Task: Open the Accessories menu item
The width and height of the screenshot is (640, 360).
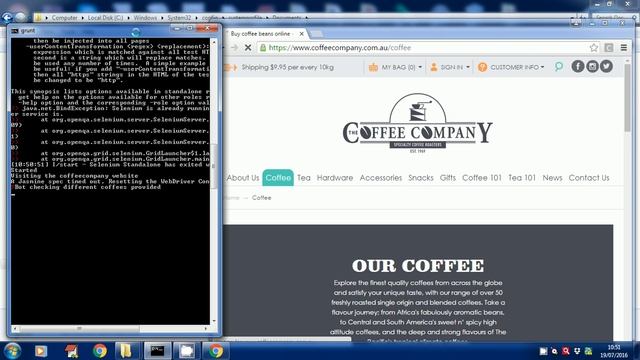Action: (x=380, y=178)
